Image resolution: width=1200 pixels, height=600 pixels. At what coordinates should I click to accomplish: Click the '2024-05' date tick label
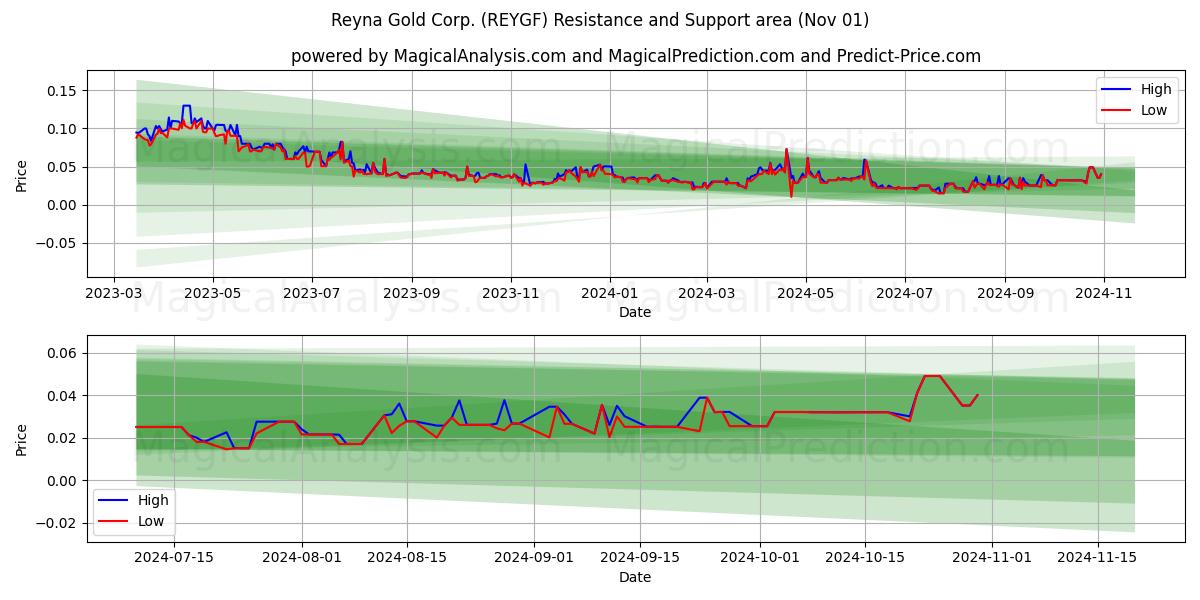click(x=806, y=294)
